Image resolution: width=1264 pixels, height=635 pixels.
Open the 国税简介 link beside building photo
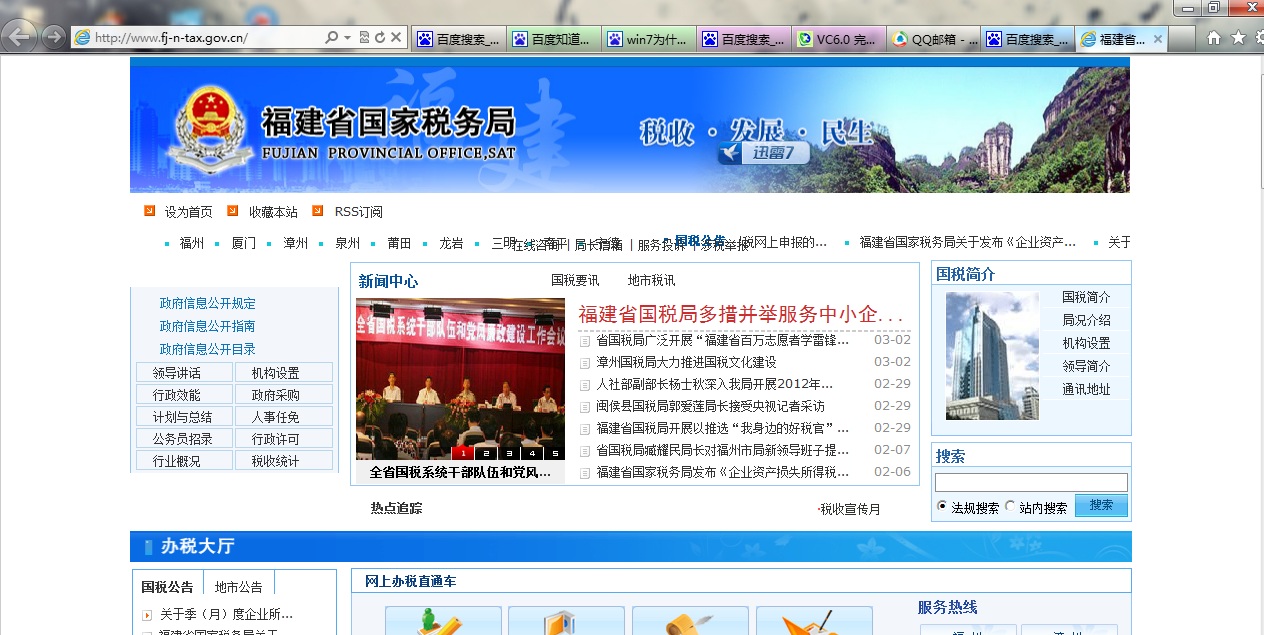point(1086,297)
